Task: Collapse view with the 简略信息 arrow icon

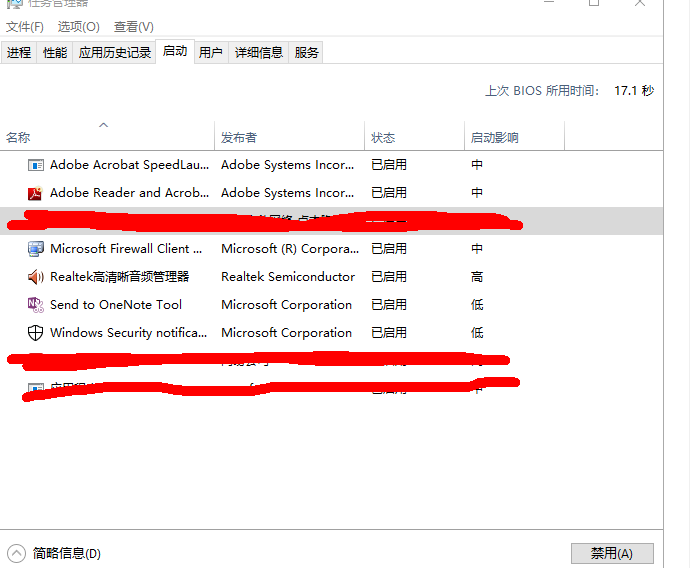Action: 16,553
